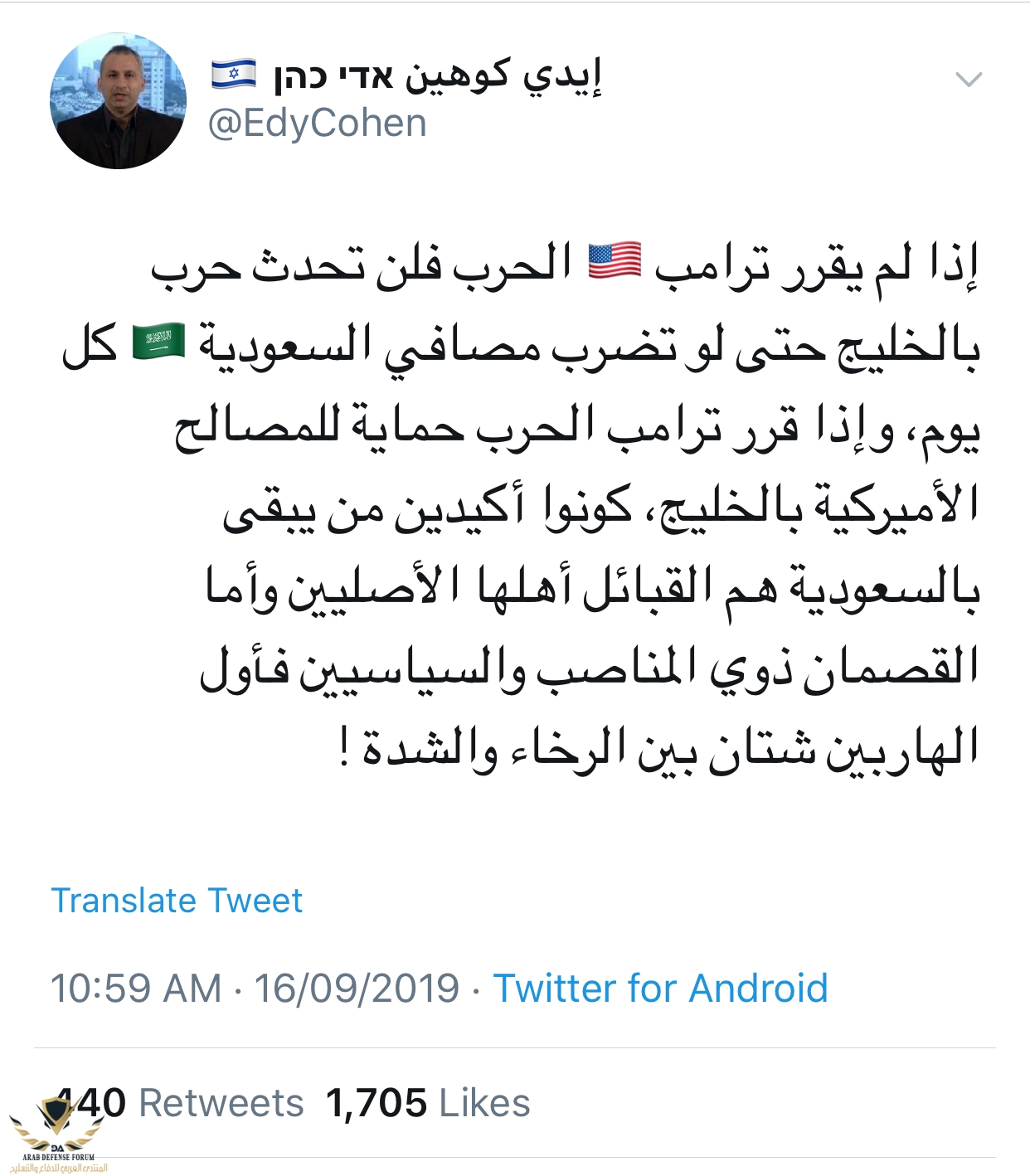Open the @EdyCohen handle
The width and height of the screenshot is (1030, 1176).
(x=317, y=124)
